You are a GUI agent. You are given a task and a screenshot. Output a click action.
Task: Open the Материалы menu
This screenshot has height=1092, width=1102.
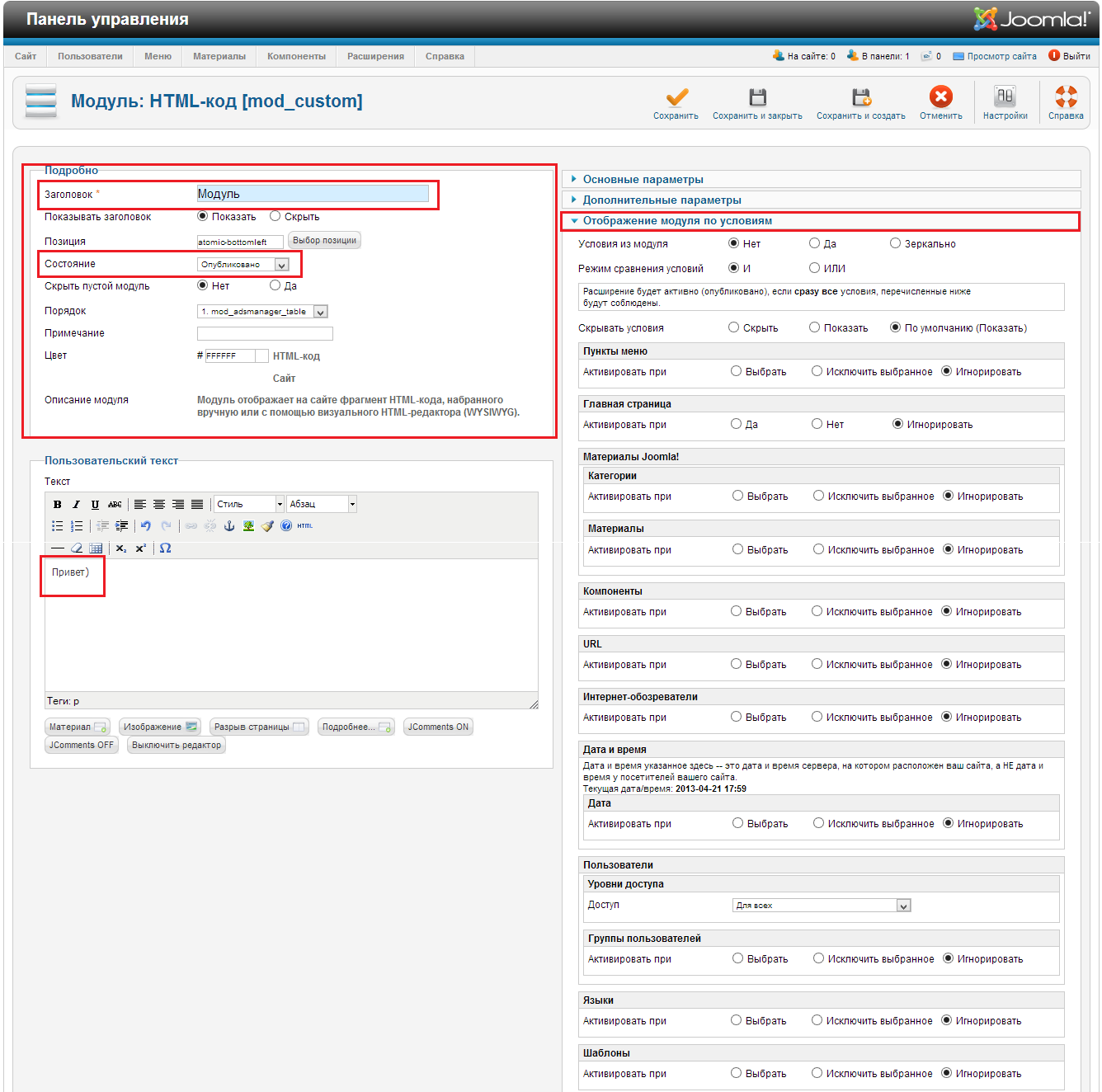coord(219,56)
